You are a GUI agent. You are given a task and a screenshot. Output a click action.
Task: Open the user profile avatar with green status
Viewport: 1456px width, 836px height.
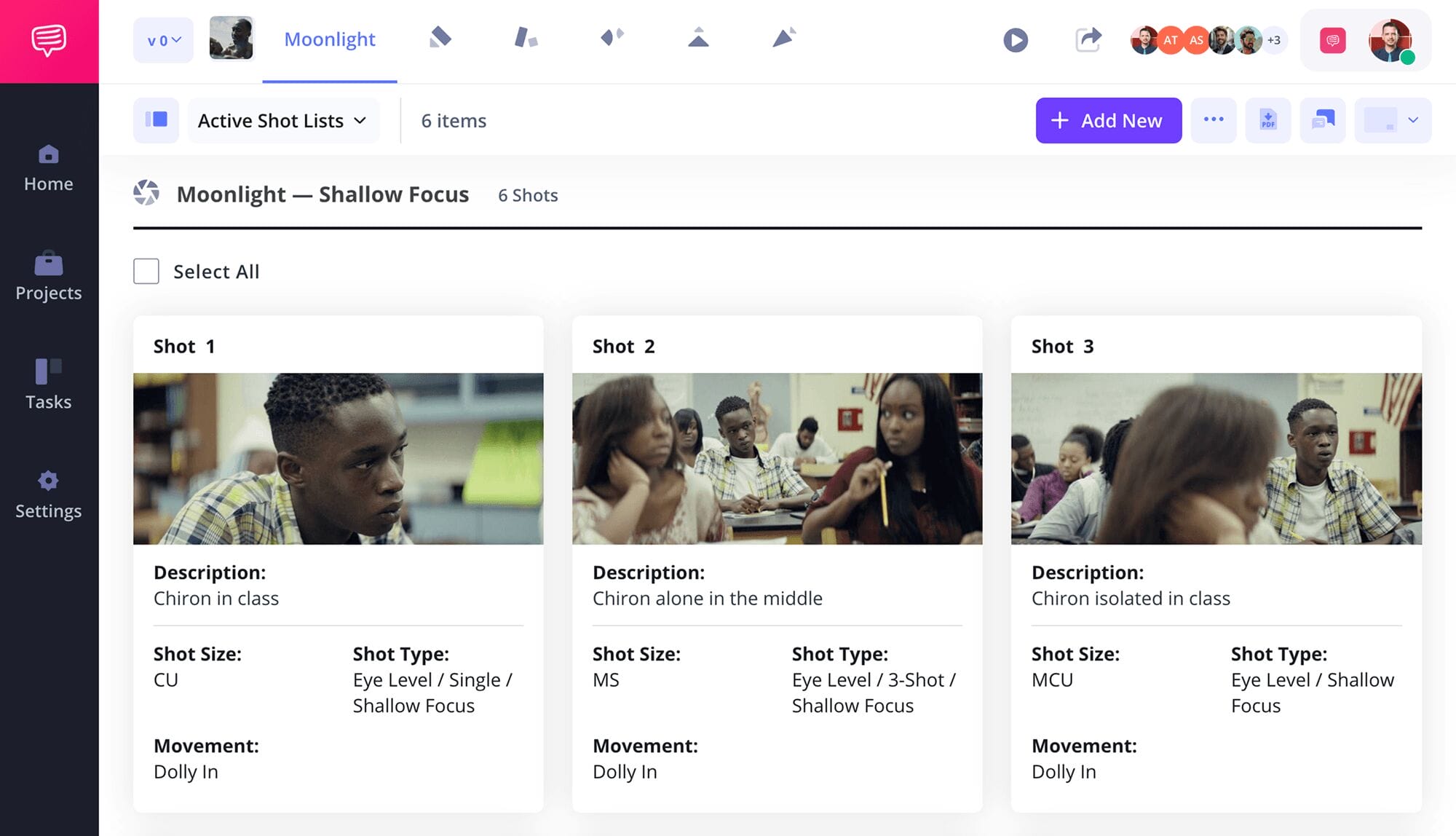[x=1390, y=41]
